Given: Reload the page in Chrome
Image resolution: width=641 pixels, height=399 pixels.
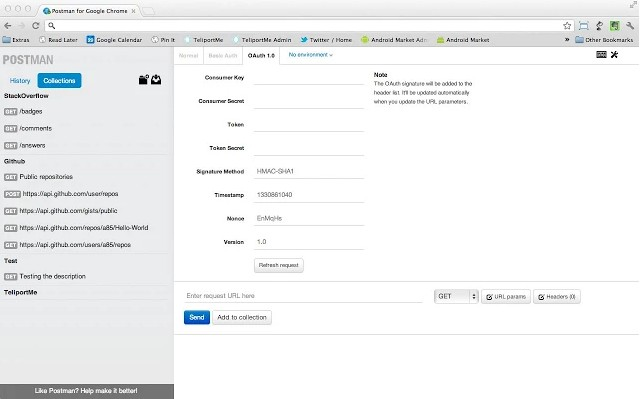Looking at the screenshot, I should (x=36, y=26).
